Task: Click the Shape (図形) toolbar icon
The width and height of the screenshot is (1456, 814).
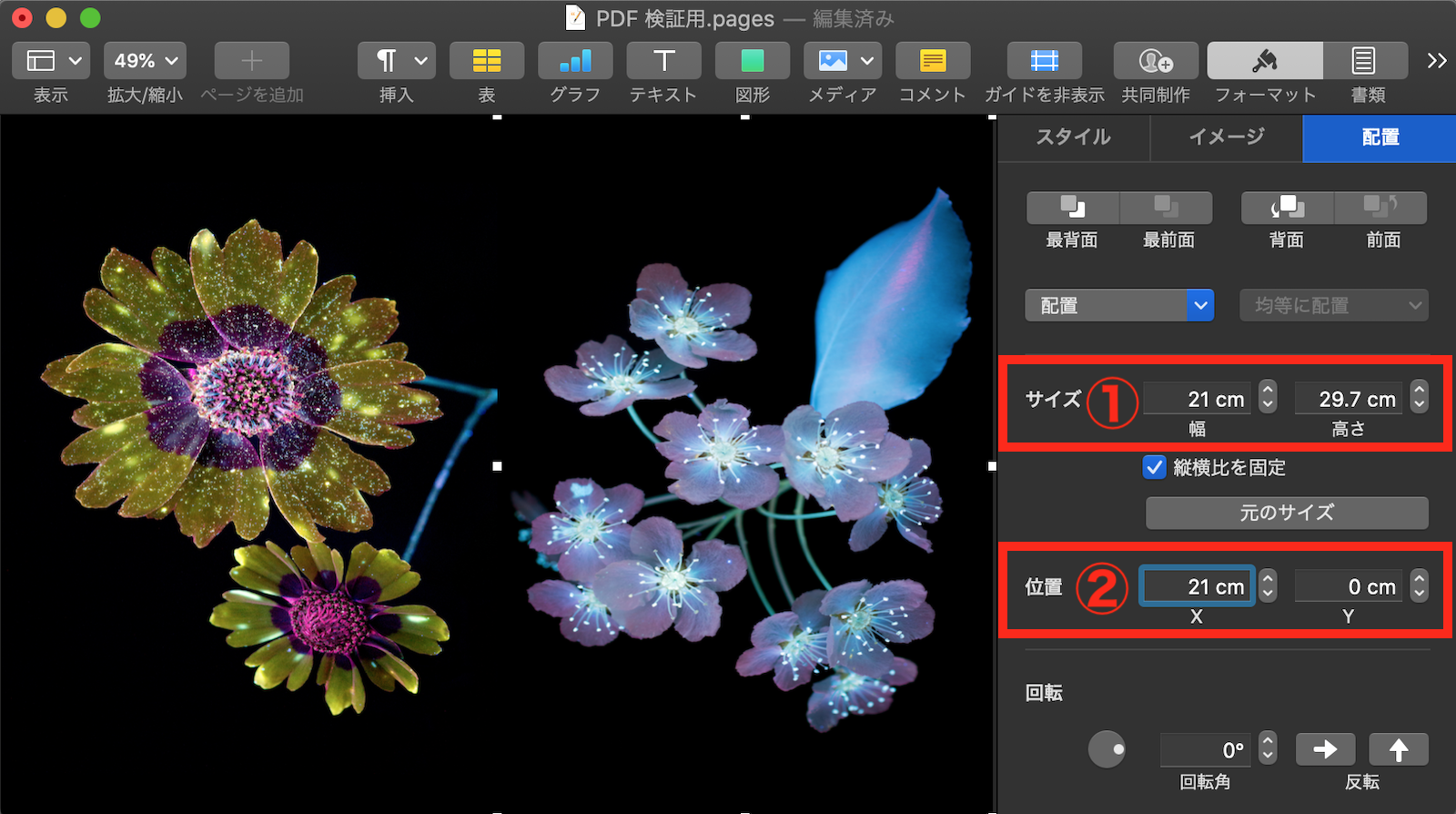Action: [752, 61]
